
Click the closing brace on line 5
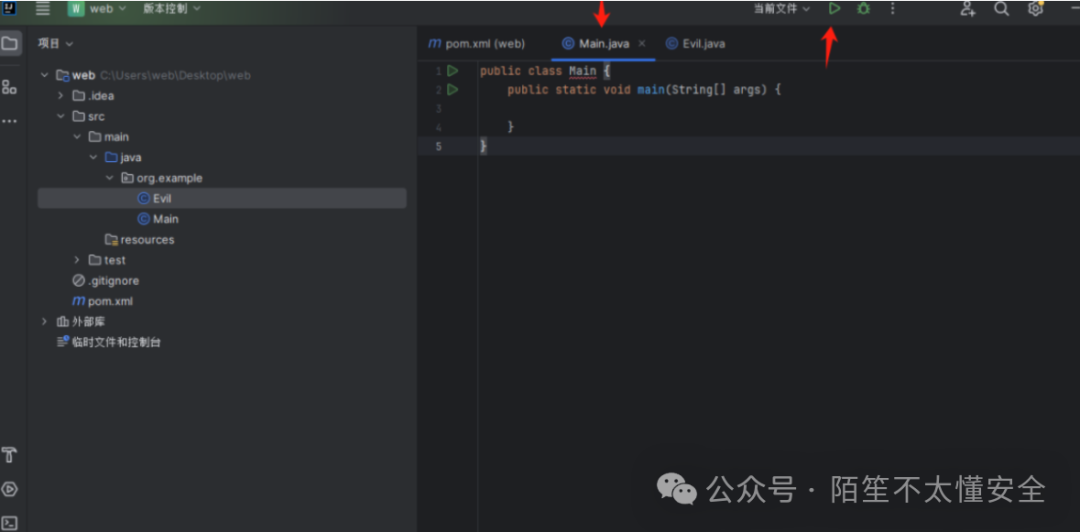(x=484, y=146)
